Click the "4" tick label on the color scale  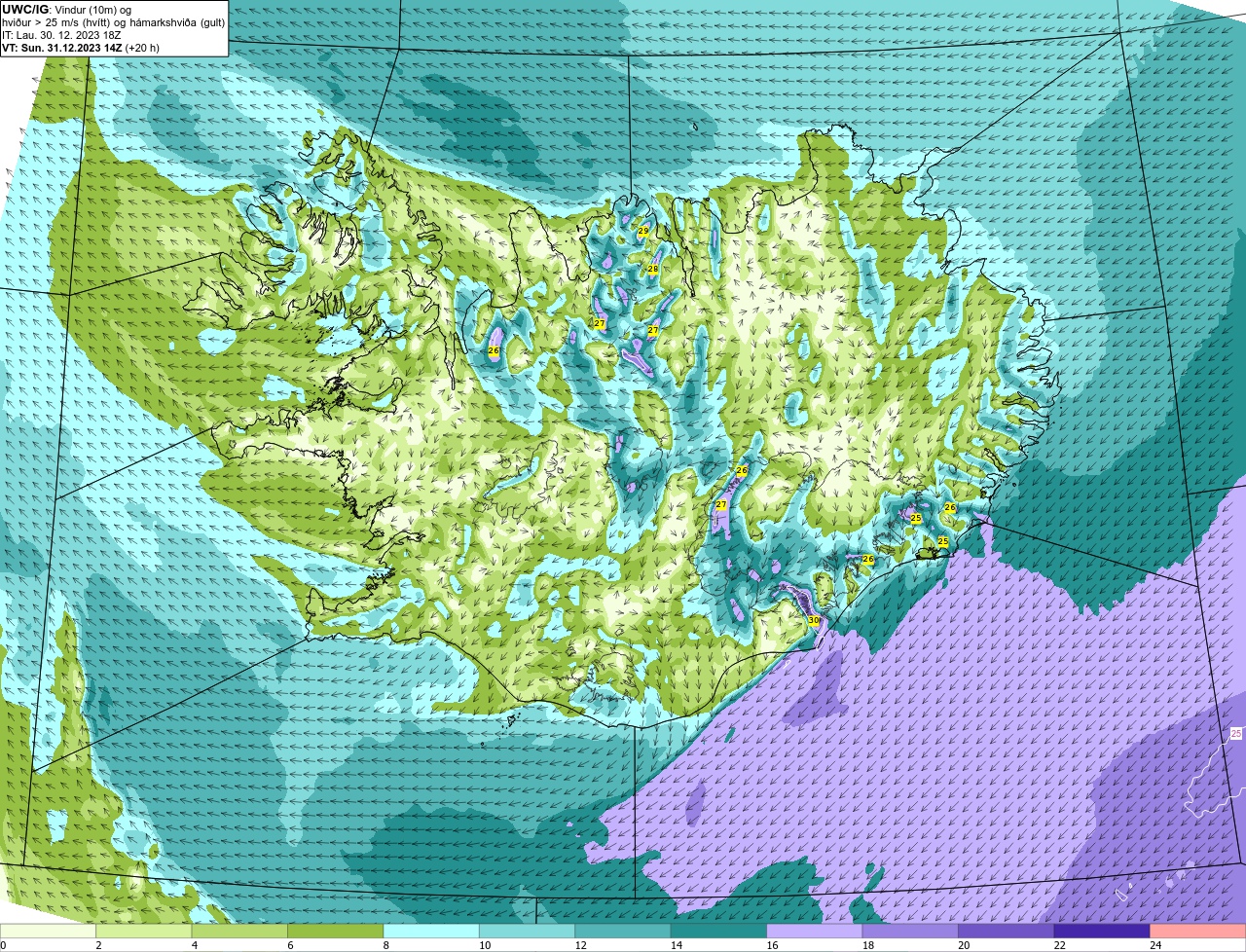(194, 945)
